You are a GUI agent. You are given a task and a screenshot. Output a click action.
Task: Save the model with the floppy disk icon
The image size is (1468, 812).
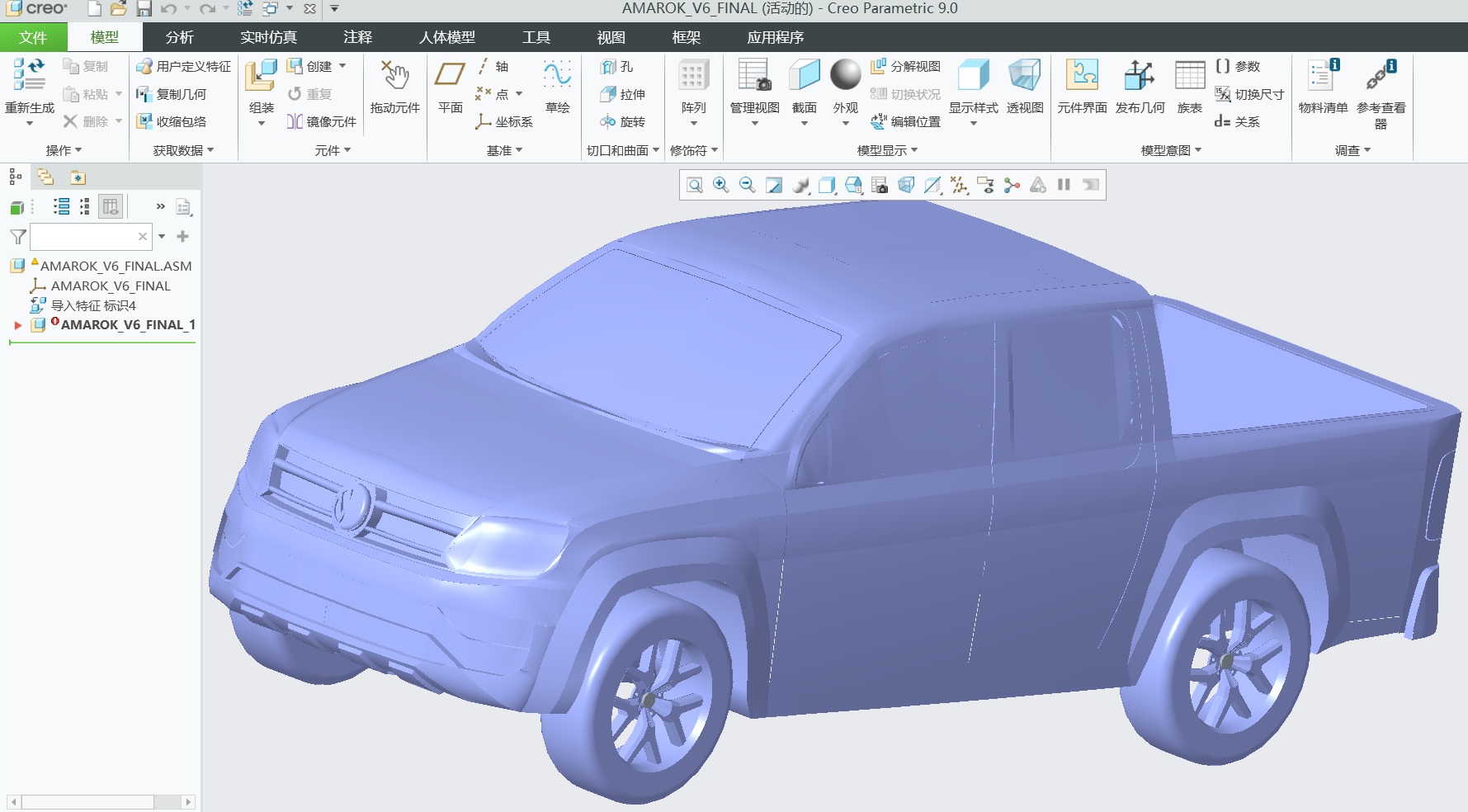click(144, 9)
